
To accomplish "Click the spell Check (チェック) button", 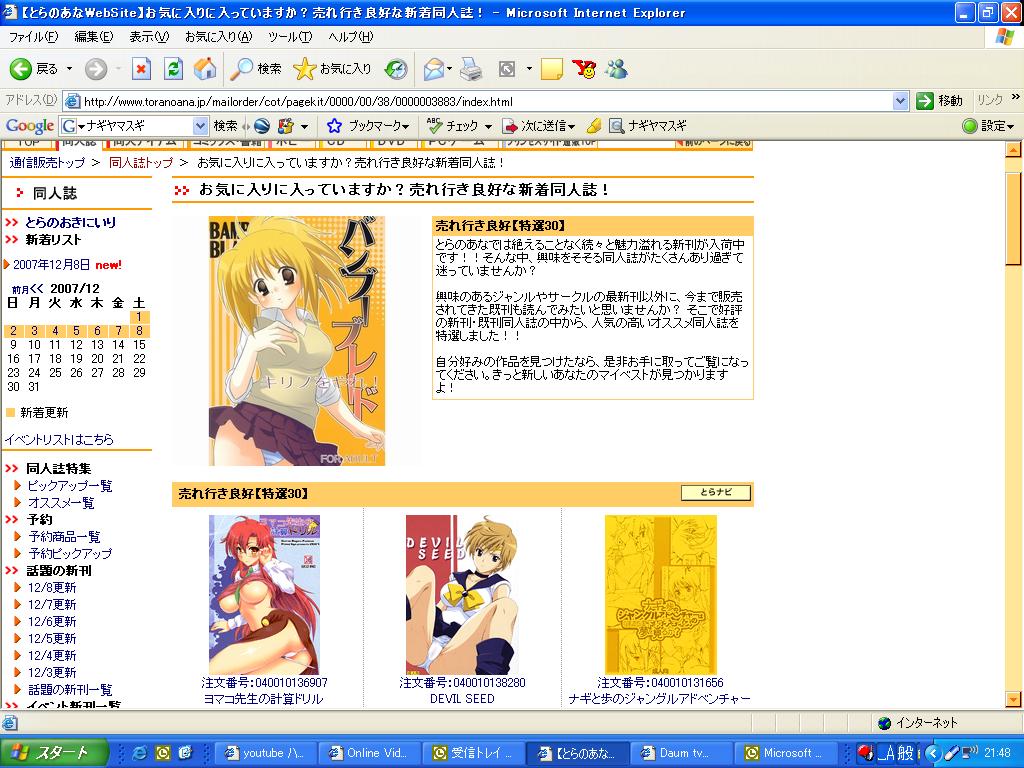I will (453, 125).
